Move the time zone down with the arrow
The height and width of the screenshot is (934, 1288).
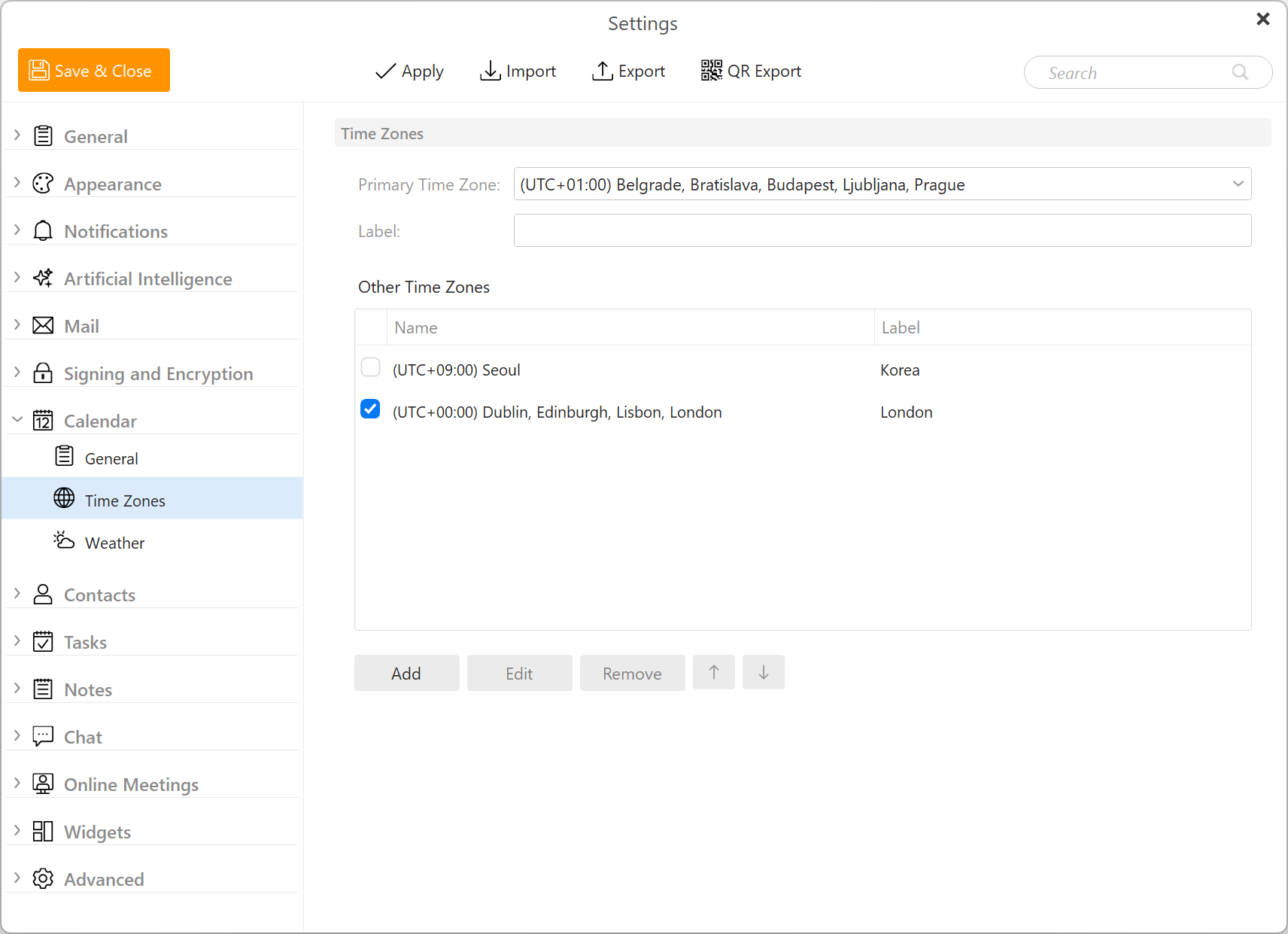[x=764, y=672]
